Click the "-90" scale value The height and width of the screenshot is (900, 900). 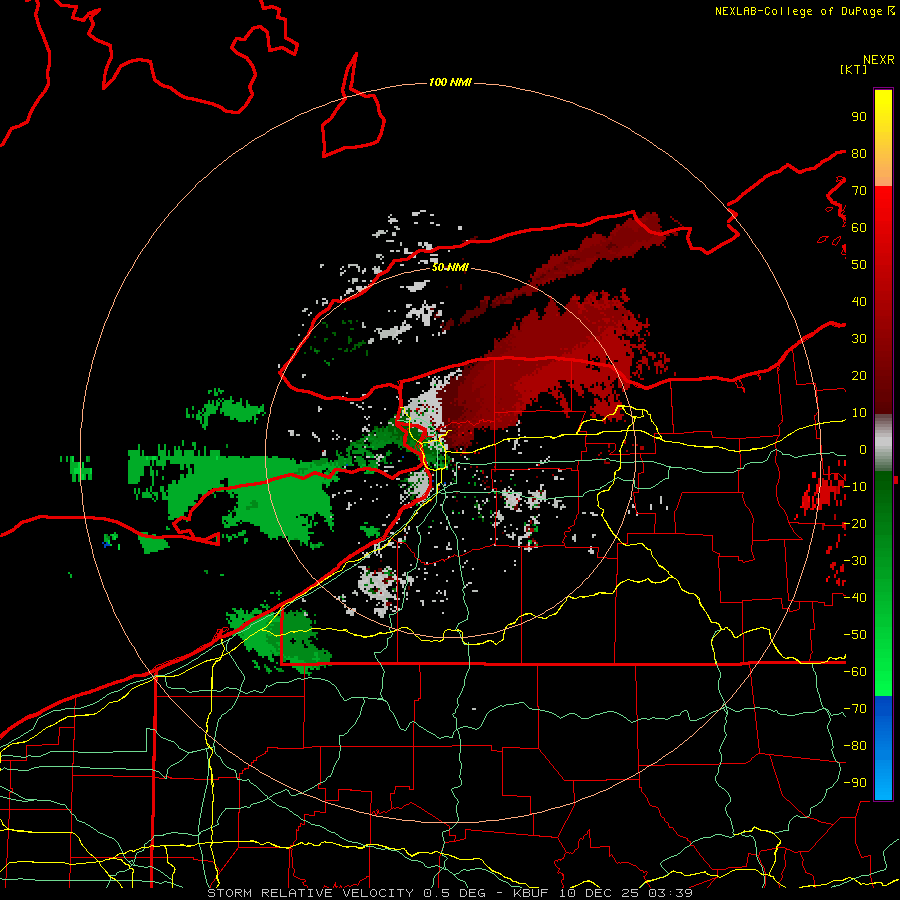tap(855, 783)
